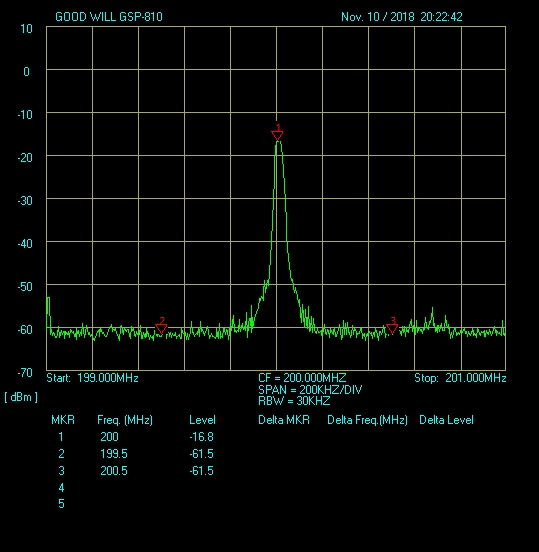
Task: Click the CF = 200.000MHZ readout
Action: (302, 378)
